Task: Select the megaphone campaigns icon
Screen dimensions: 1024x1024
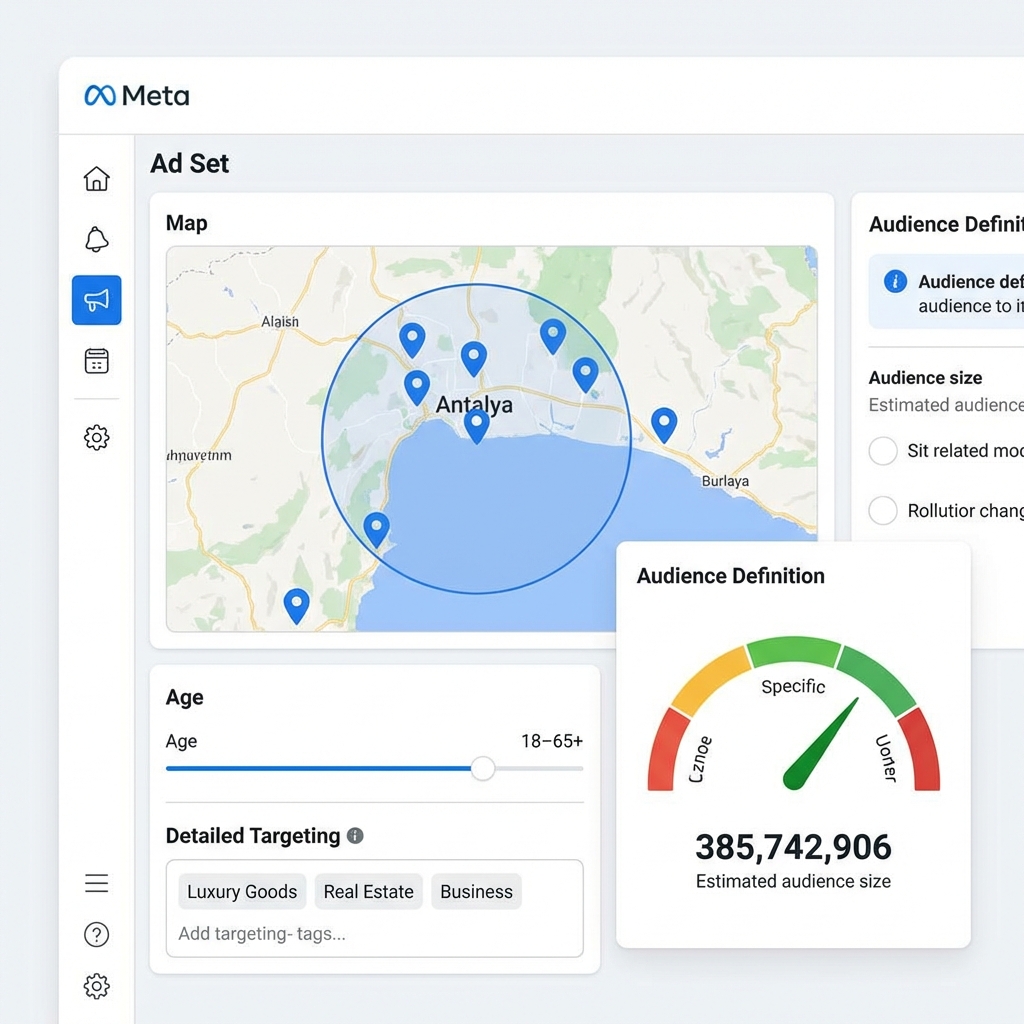Action: click(x=96, y=300)
